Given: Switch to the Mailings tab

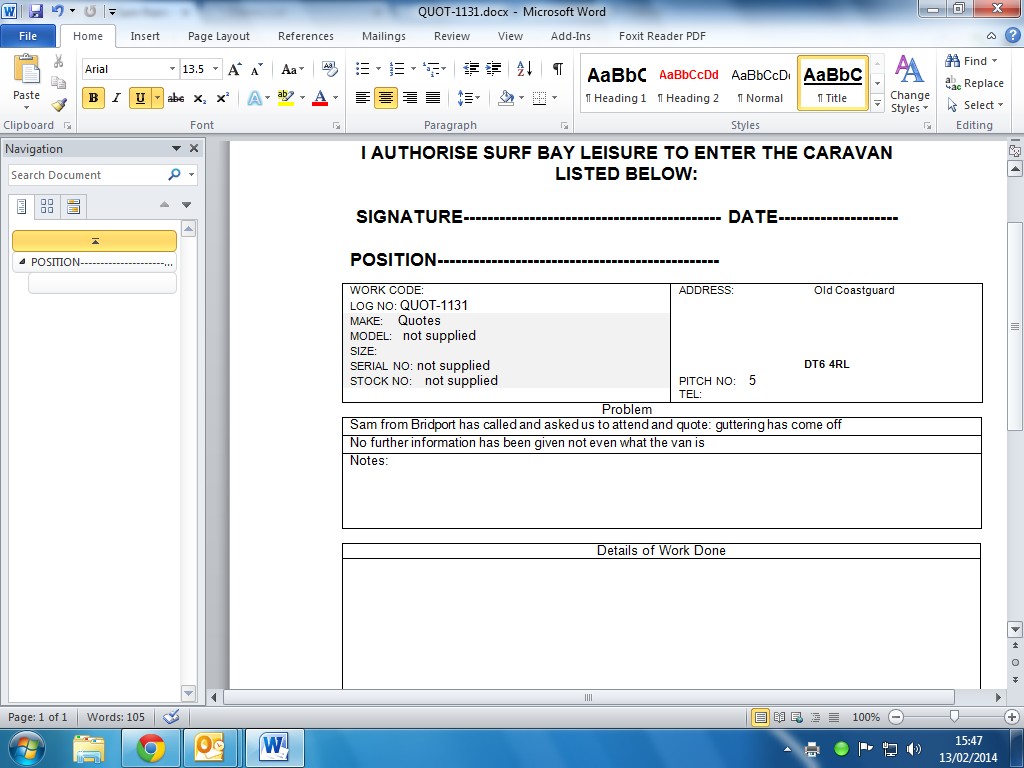Looking at the screenshot, I should click(384, 36).
